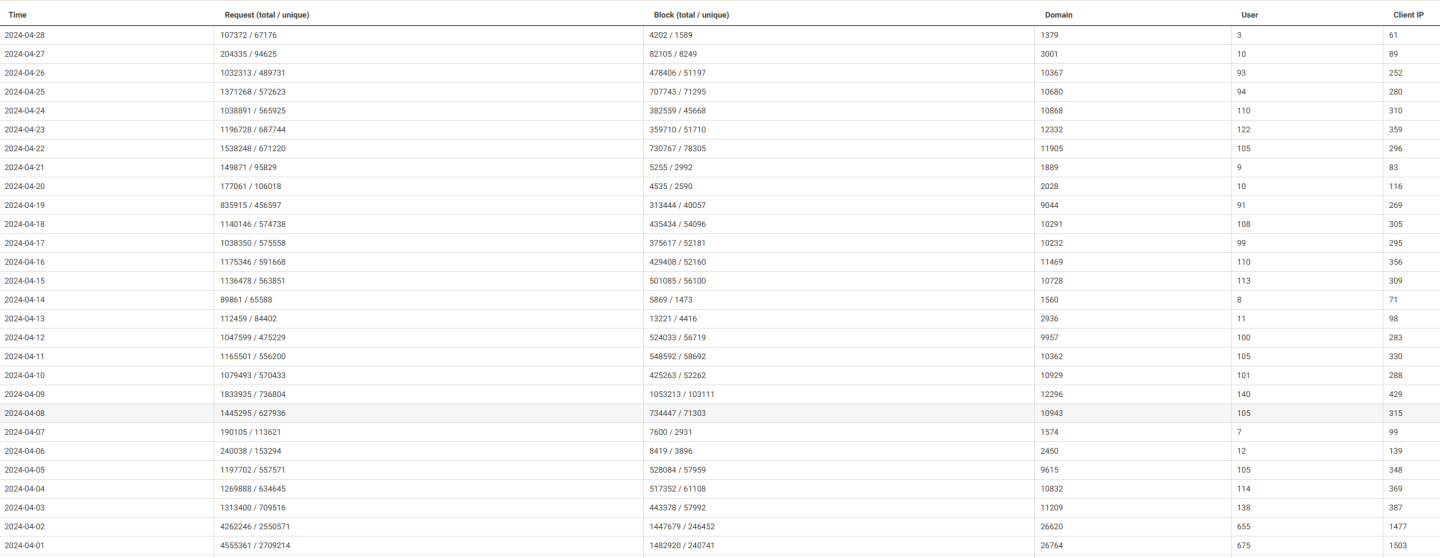Select the Domain column header
Screen dimensions: 1440x558
(1058, 15)
